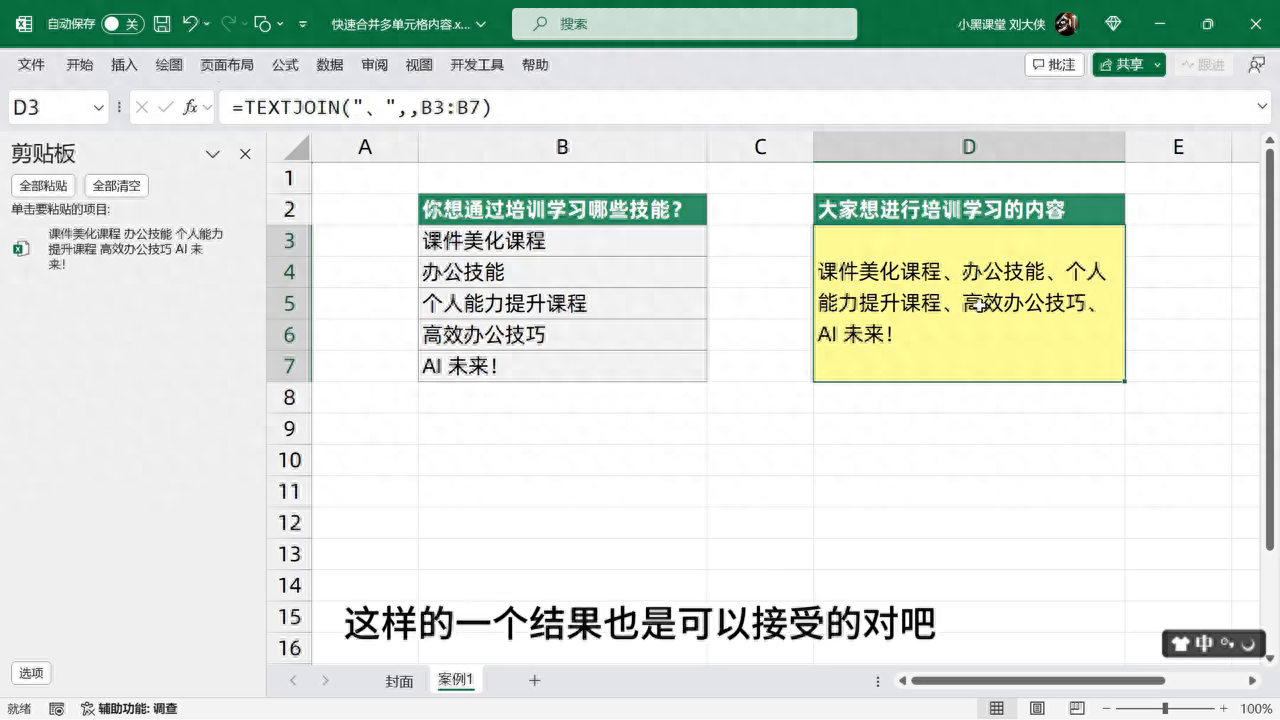Viewport: 1280px width, 720px height.
Task: Open the 文件 menu
Action: (32, 65)
